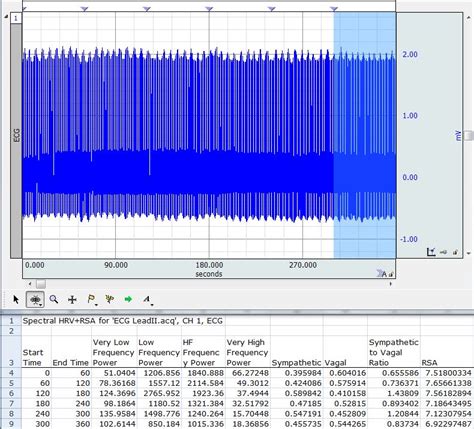Select the jump-to tool with the waveform icon
The height and width of the screenshot is (429, 474).
tap(109, 299)
